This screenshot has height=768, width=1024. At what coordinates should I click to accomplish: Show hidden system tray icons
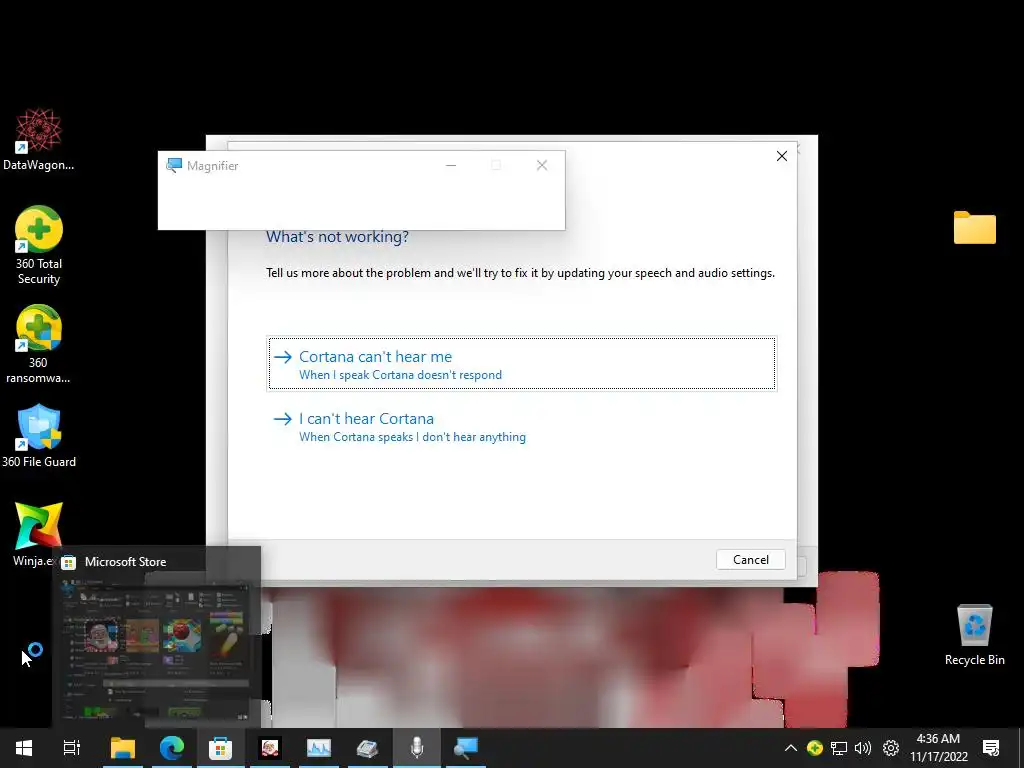[790, 748]
